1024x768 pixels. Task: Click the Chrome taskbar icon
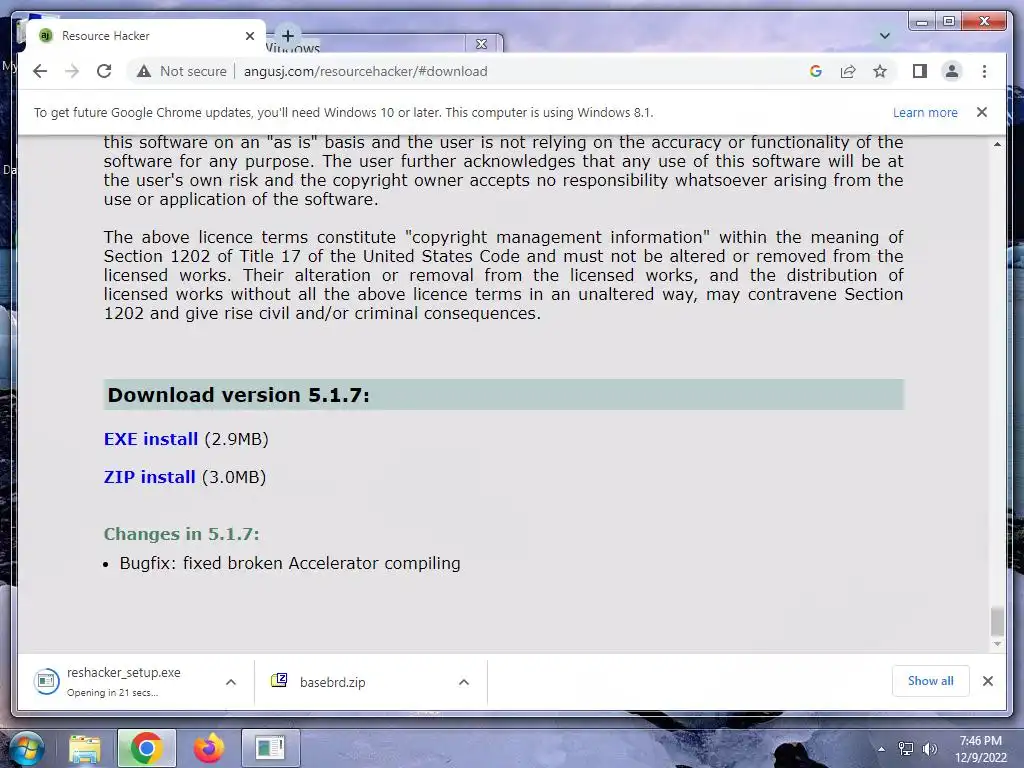click(x=146, y=748)
